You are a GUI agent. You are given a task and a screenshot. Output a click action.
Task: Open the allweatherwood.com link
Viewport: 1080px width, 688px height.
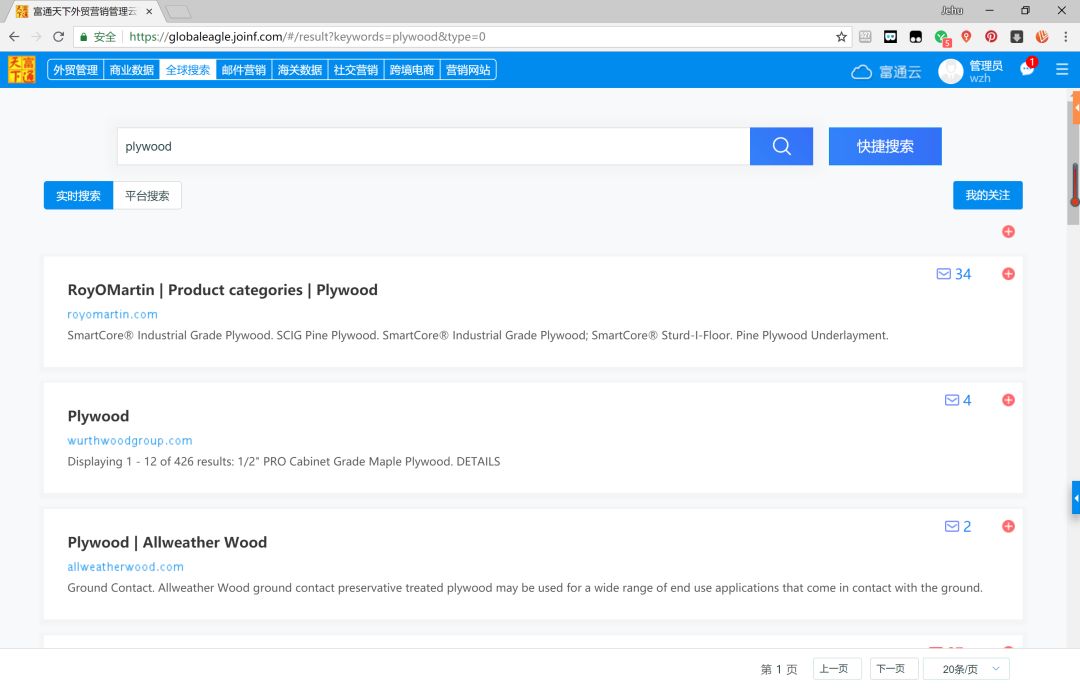(125, 566)
